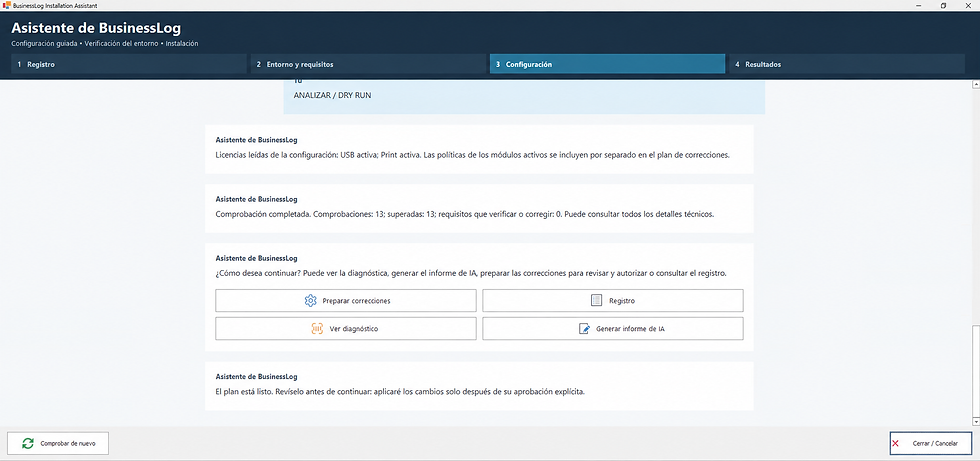Image resolution: width=980 pixels, height=461 pixels.
Task: Click the BusinessLog app icon in title bar
Action: coord(8,5)
